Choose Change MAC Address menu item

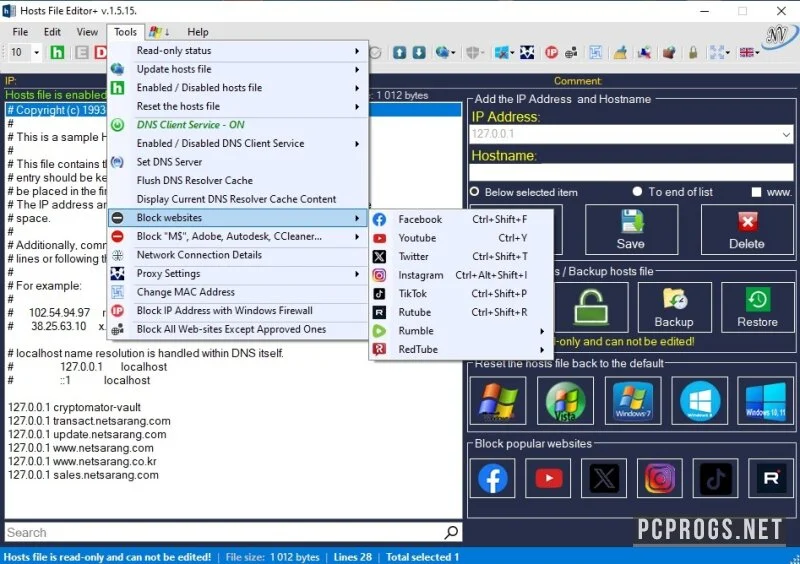click(238, 292)
